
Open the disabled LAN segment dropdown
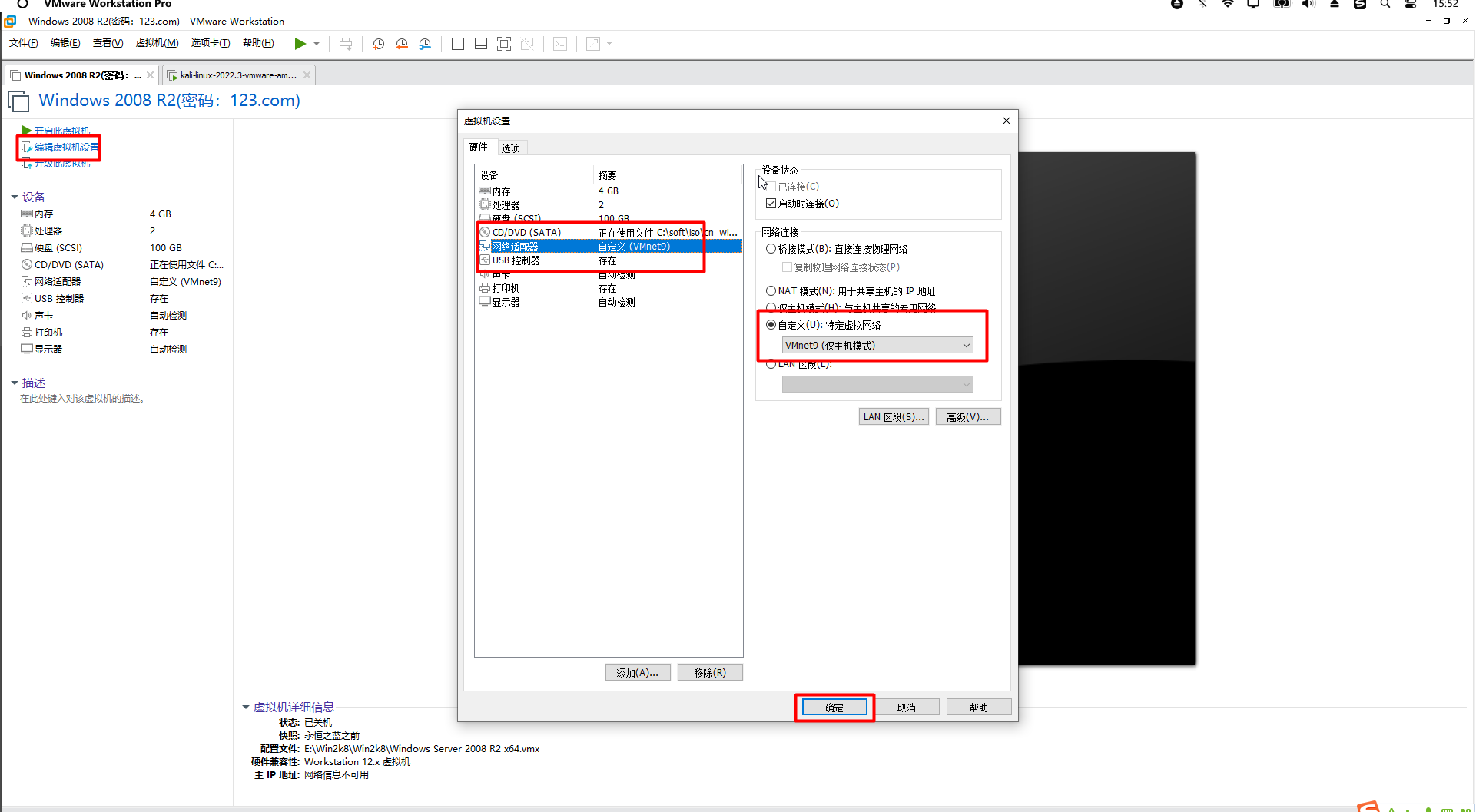(x=877, y=384)
